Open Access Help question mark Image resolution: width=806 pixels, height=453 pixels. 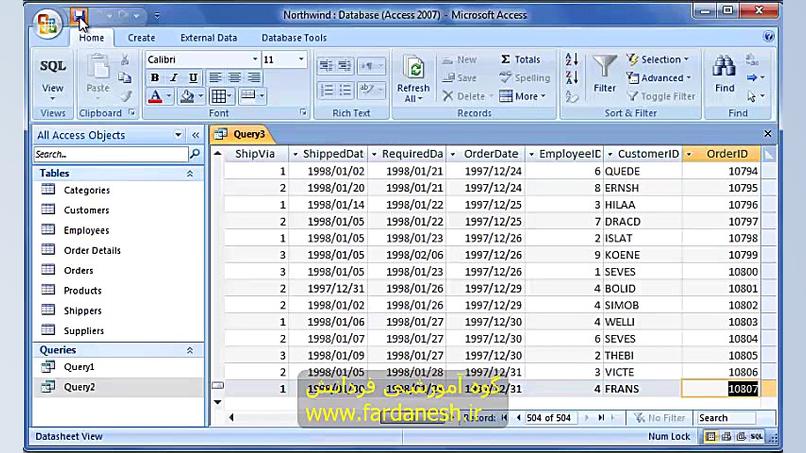pos(768,37)
